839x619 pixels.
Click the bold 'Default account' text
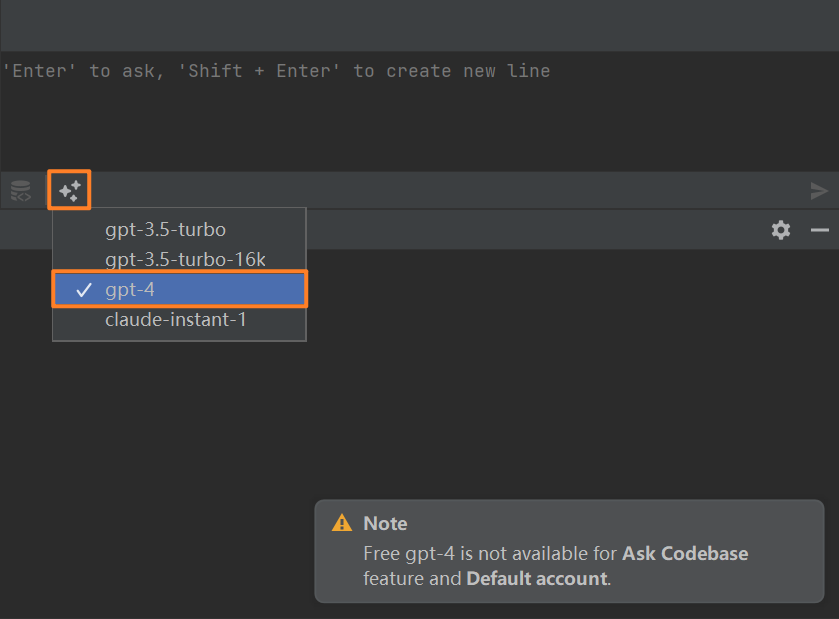(536, 578)
